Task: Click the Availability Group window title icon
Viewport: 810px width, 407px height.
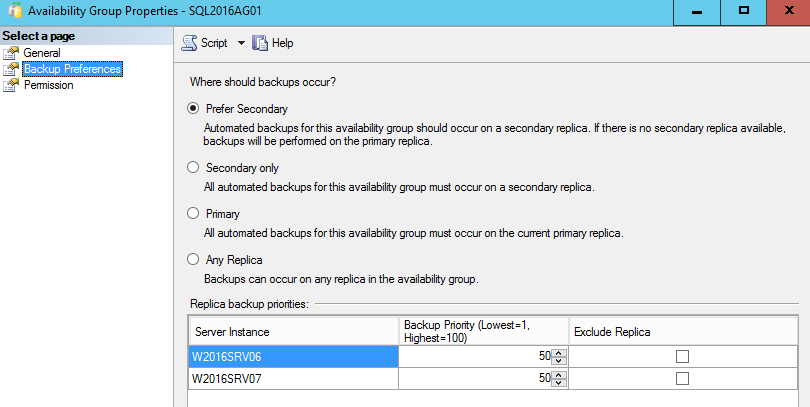Action: coord(15,12)
